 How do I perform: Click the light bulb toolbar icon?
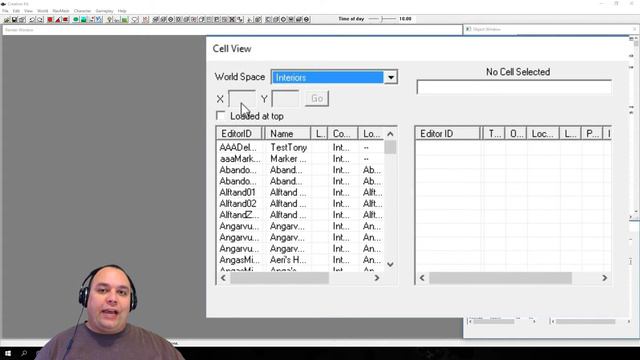click(109, 19)
